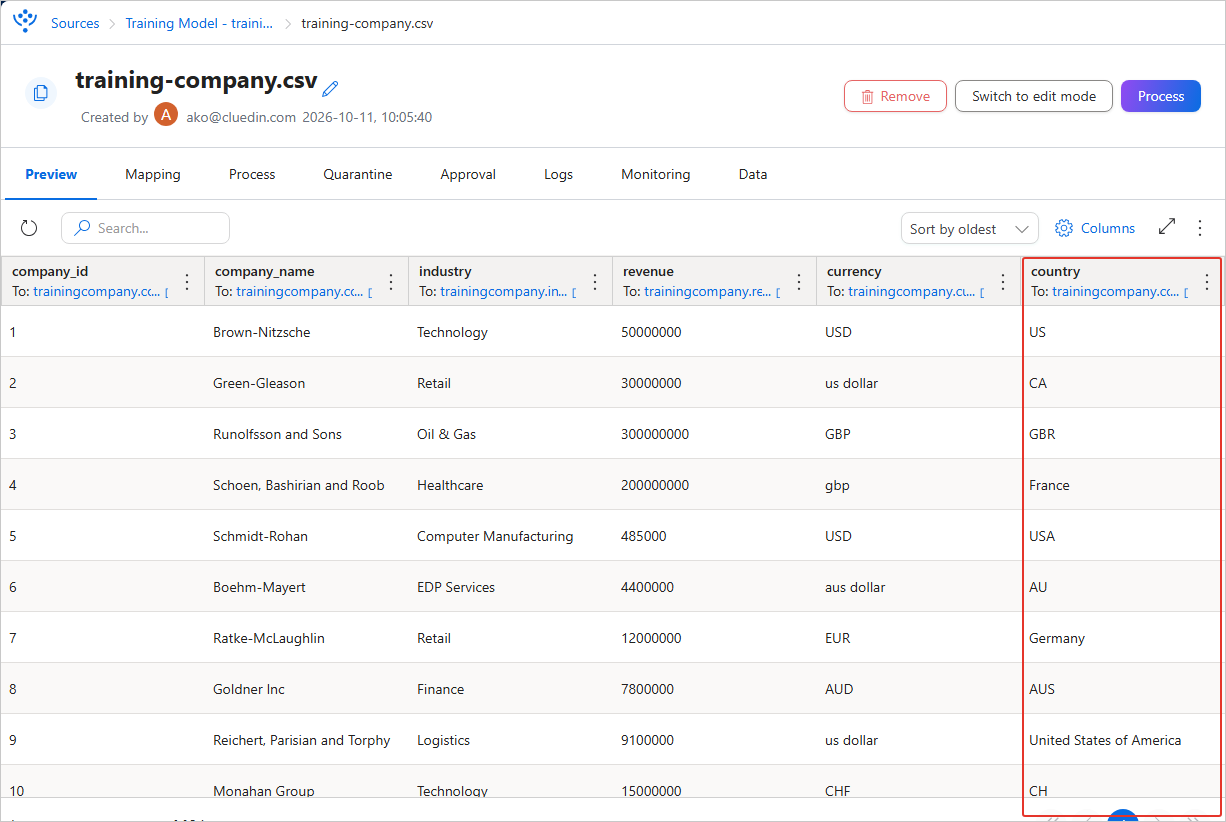Refresh the preview table
This screenshot has height=822, width=1226.
[29, 228]
